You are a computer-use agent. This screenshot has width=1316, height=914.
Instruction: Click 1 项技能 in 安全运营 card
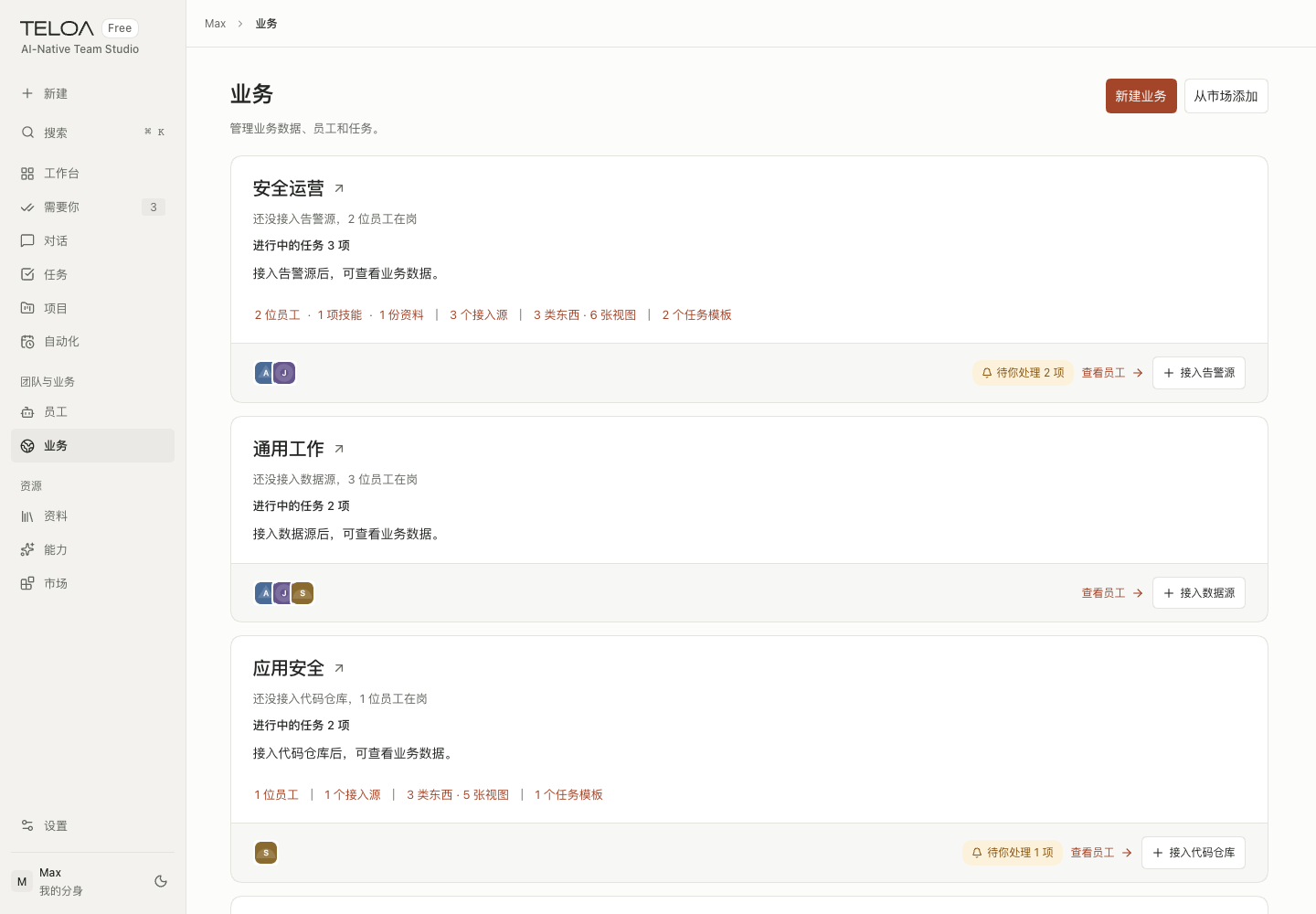click(x=340, y=314)
